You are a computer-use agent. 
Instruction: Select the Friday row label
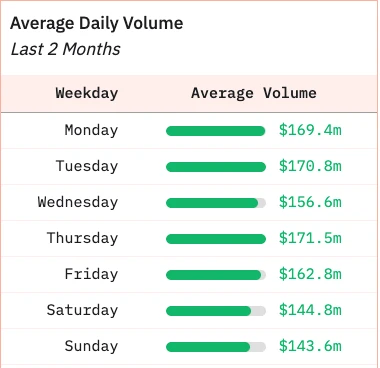pyautogui.click(x=91, y=274)
